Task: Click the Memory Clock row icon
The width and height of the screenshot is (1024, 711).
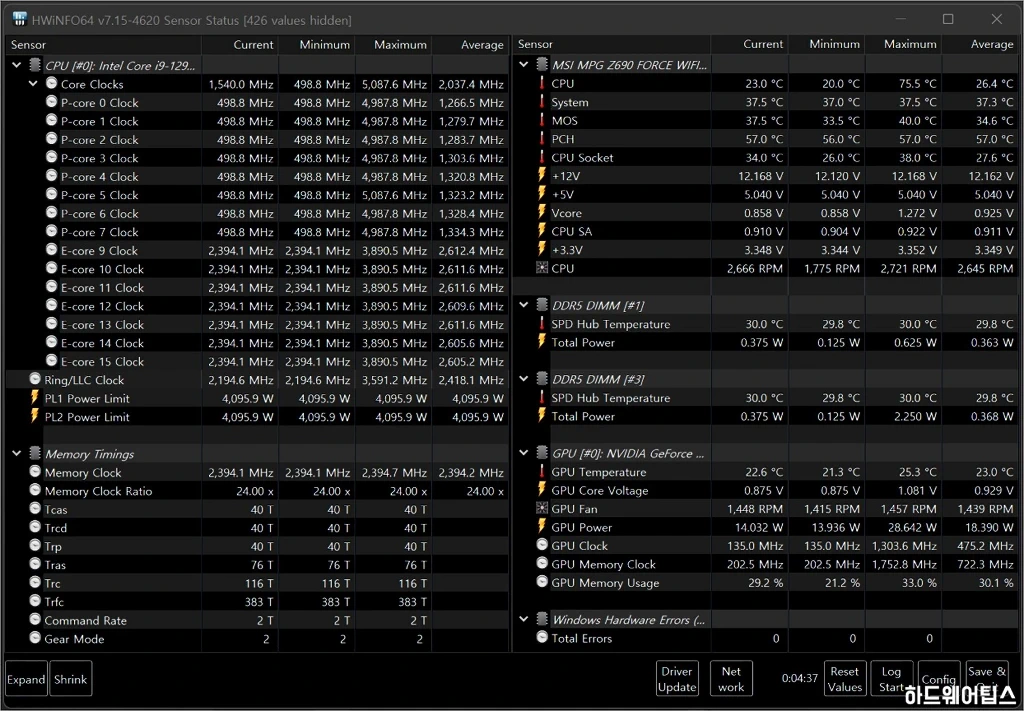Action: pyautogui.click(x=35, y=472)
